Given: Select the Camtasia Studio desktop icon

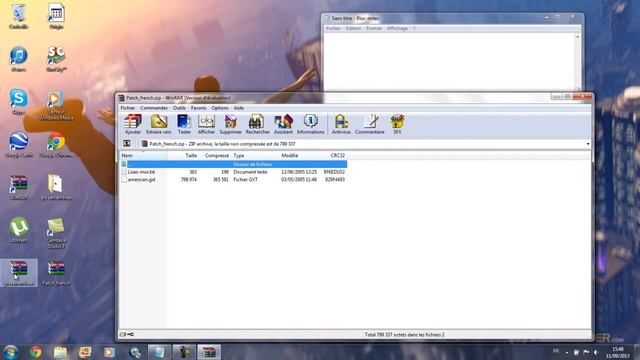Looking at the screenshot, I should pyautogui.click(x=56, y=233).
